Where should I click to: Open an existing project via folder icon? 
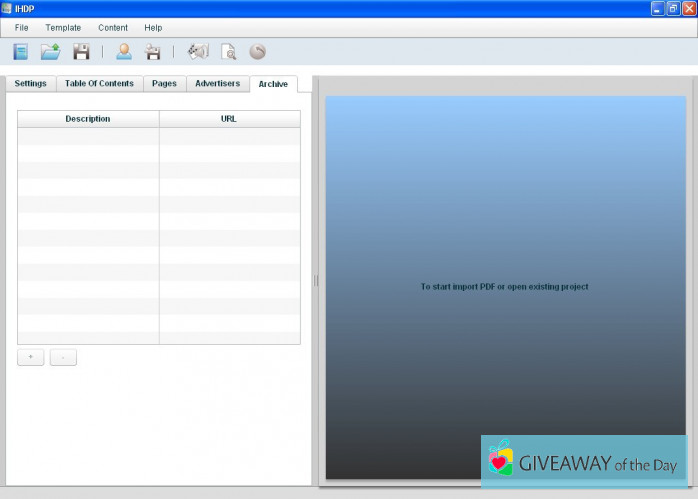tap(50, 52)
